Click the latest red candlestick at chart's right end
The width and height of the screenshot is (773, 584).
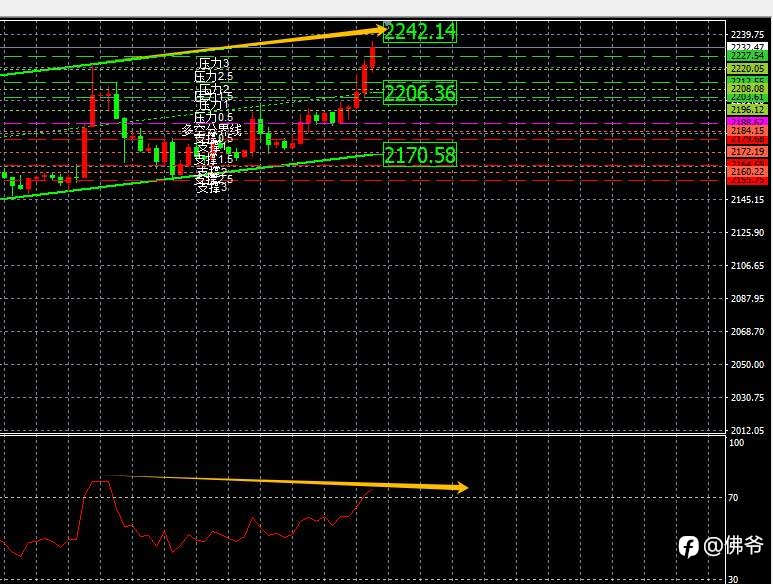373,55
